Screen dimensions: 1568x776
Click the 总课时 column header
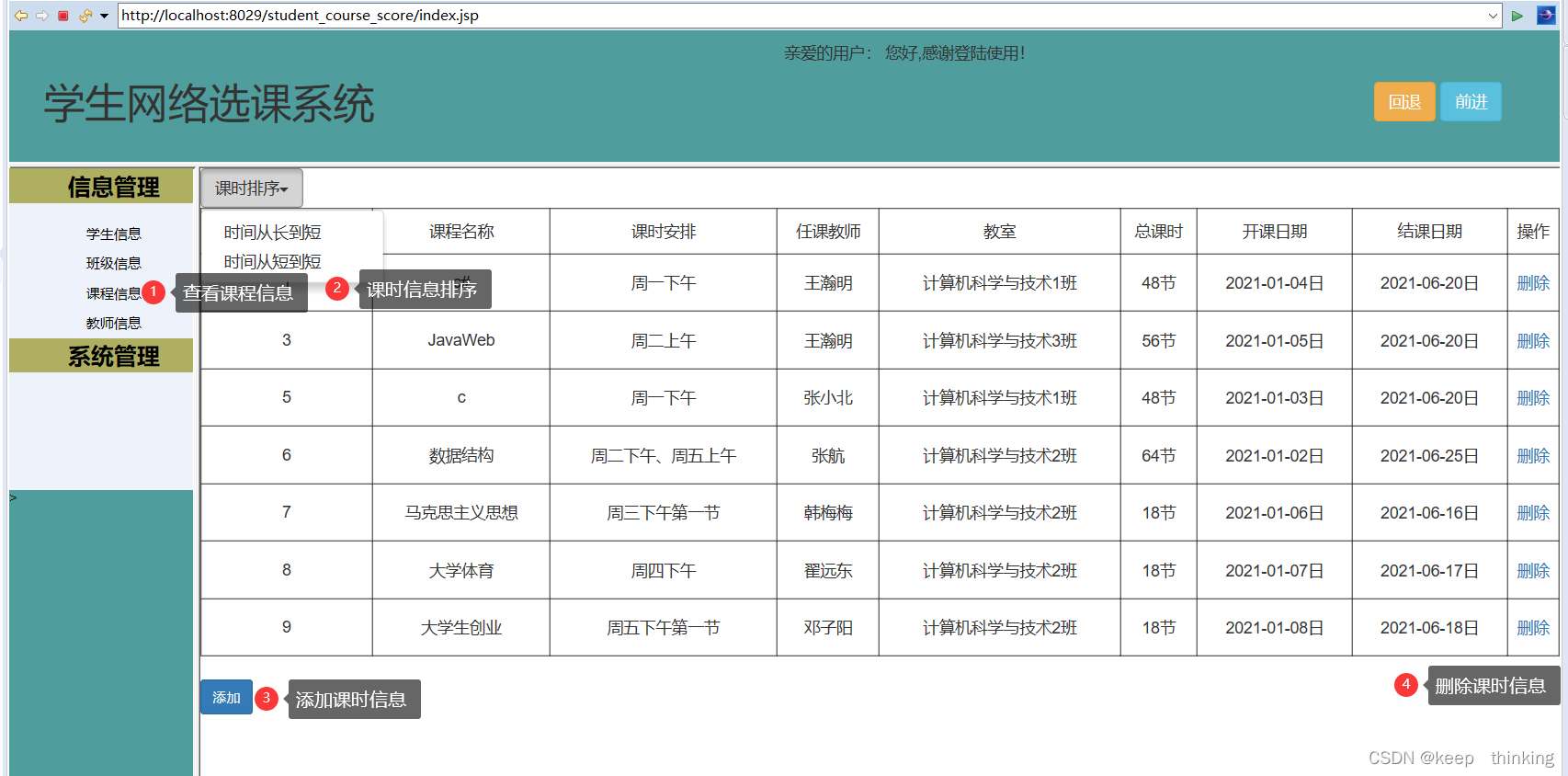pos(1159,232)
